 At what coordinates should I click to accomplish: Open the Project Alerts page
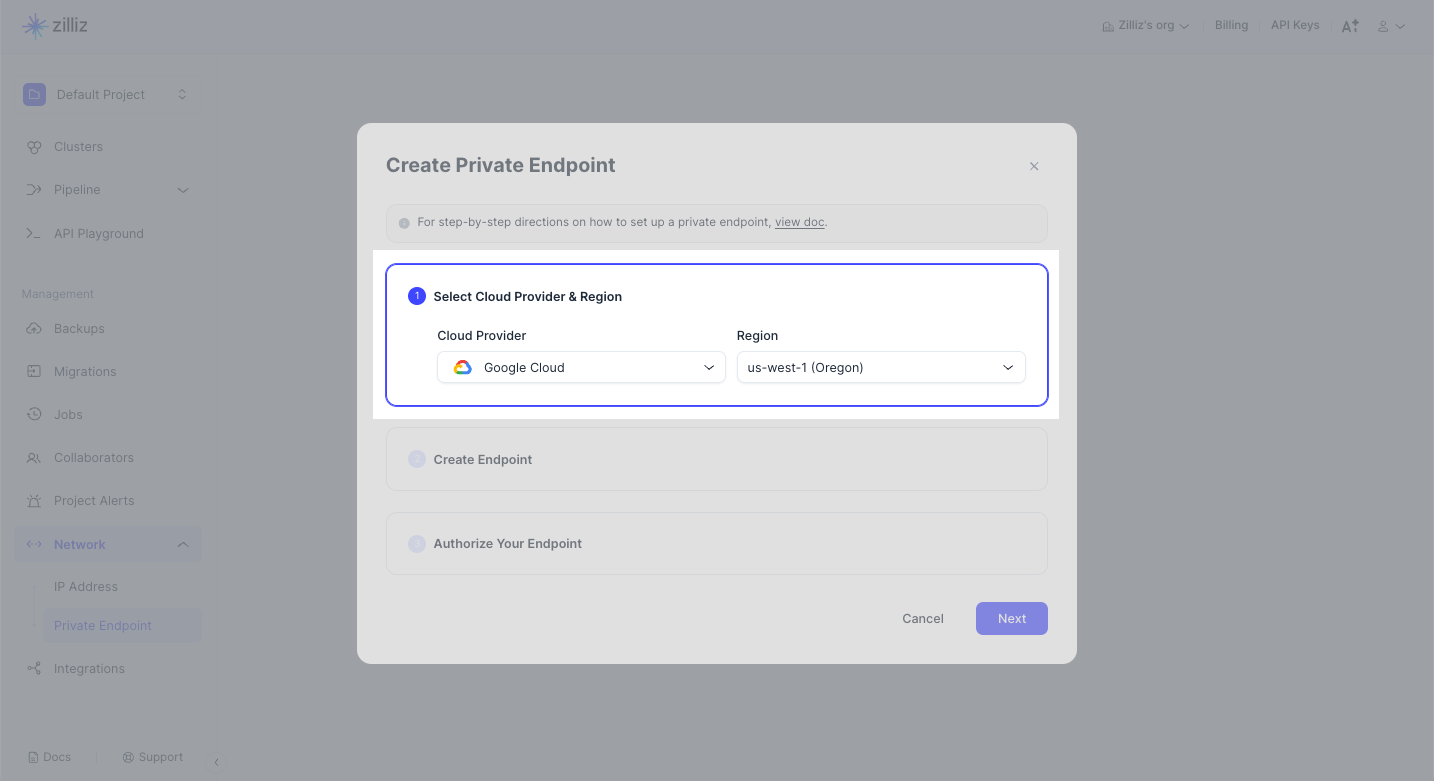94,501
